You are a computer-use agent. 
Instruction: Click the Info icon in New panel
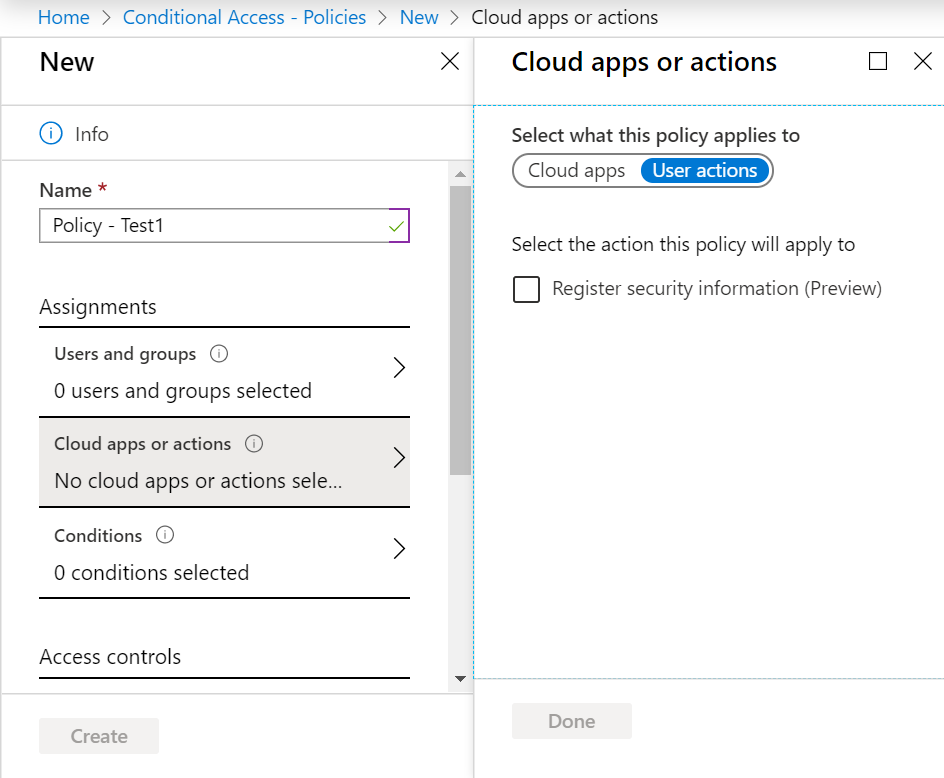(51, 134)
